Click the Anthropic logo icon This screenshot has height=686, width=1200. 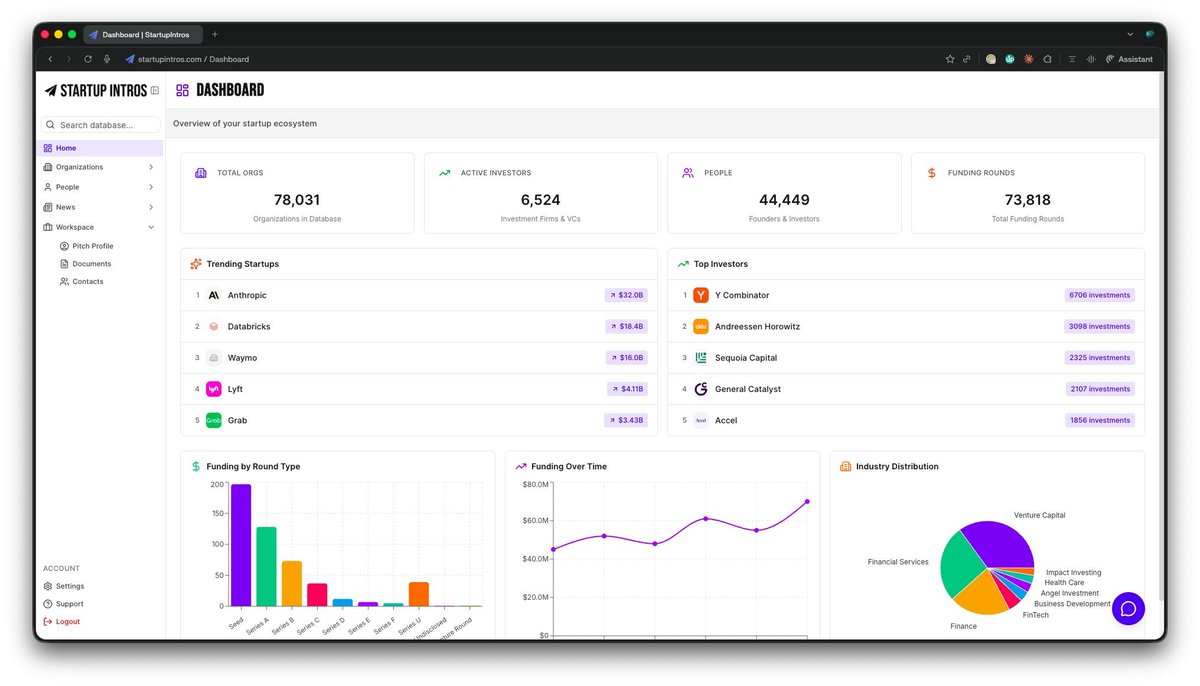(214, 295)
